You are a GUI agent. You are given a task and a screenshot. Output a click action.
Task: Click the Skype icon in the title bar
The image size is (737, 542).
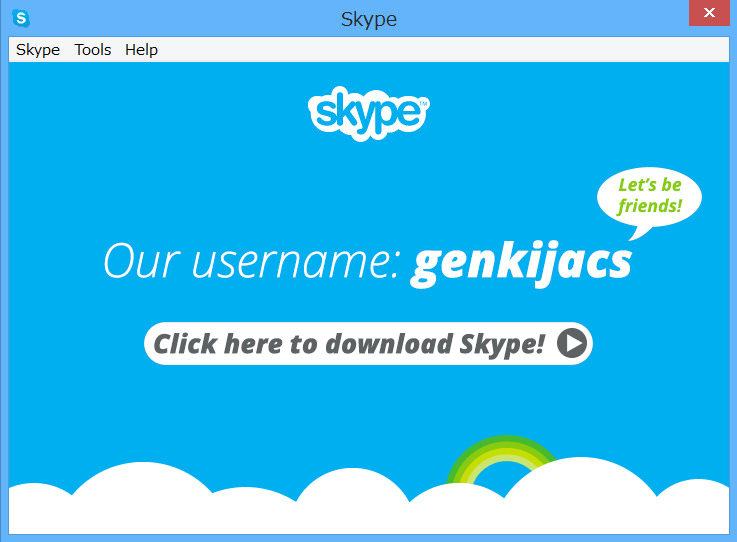point(21,18)
